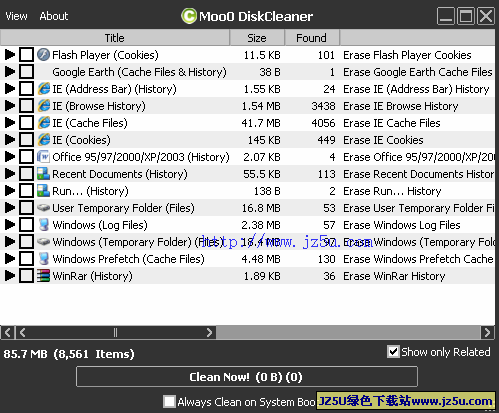
Task: Click the Windows Log Files computer icon
Action: [x=43, y=225]
